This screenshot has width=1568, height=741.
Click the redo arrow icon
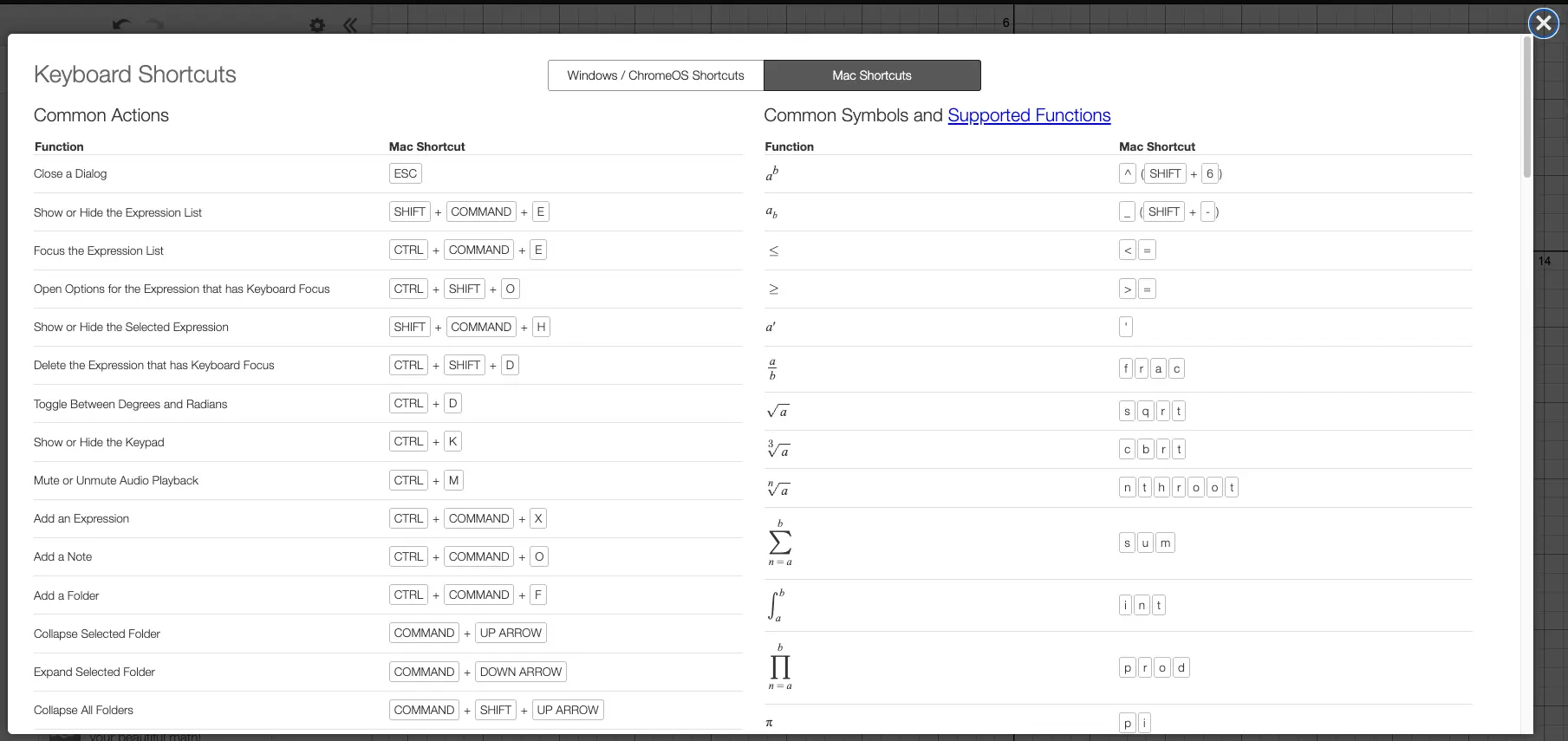click(x=155, y=24)
